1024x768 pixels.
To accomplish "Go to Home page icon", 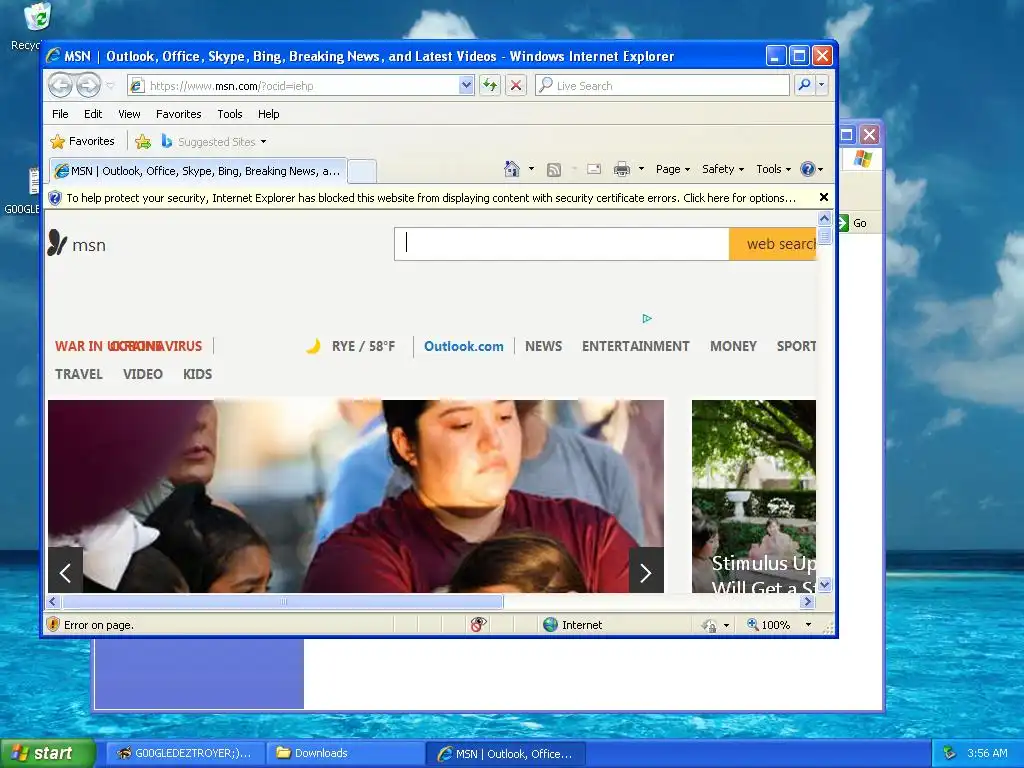I will tap(512, 169).
